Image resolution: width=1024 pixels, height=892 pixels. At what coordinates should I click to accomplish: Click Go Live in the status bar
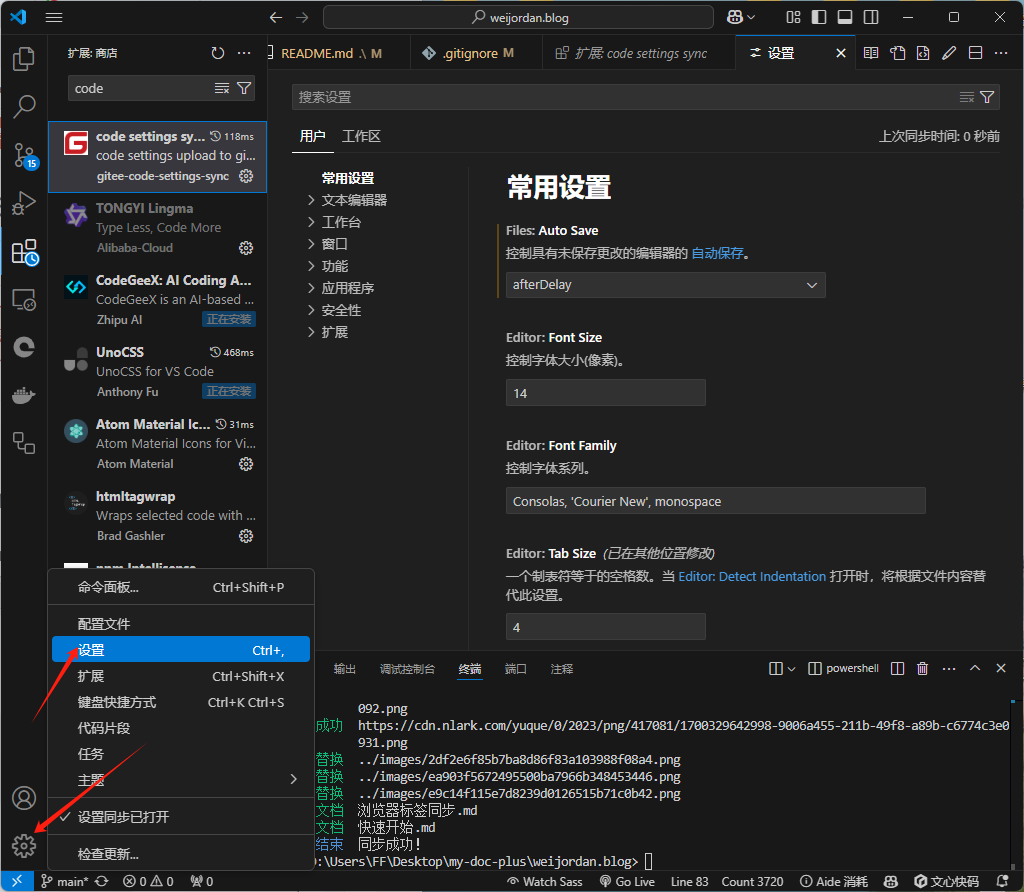[627, 882]
